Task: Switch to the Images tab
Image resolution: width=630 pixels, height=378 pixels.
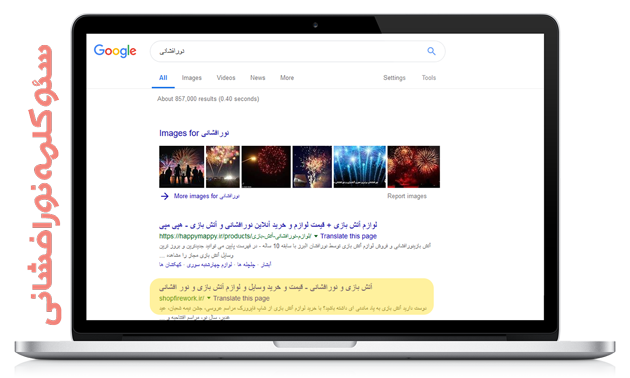Action: pyautogui.click(x=192, y=78)
